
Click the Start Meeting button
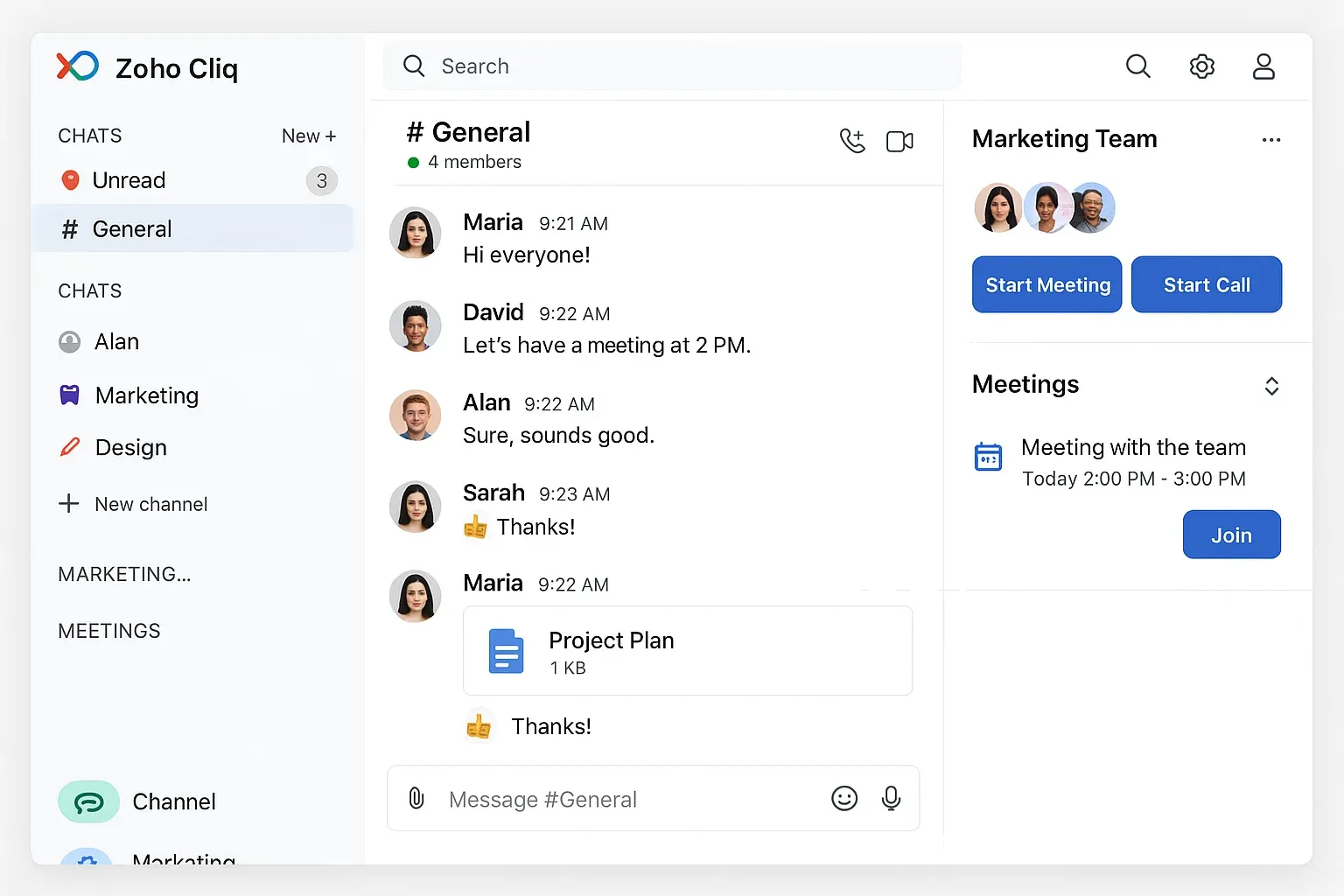pos(1046,285)
